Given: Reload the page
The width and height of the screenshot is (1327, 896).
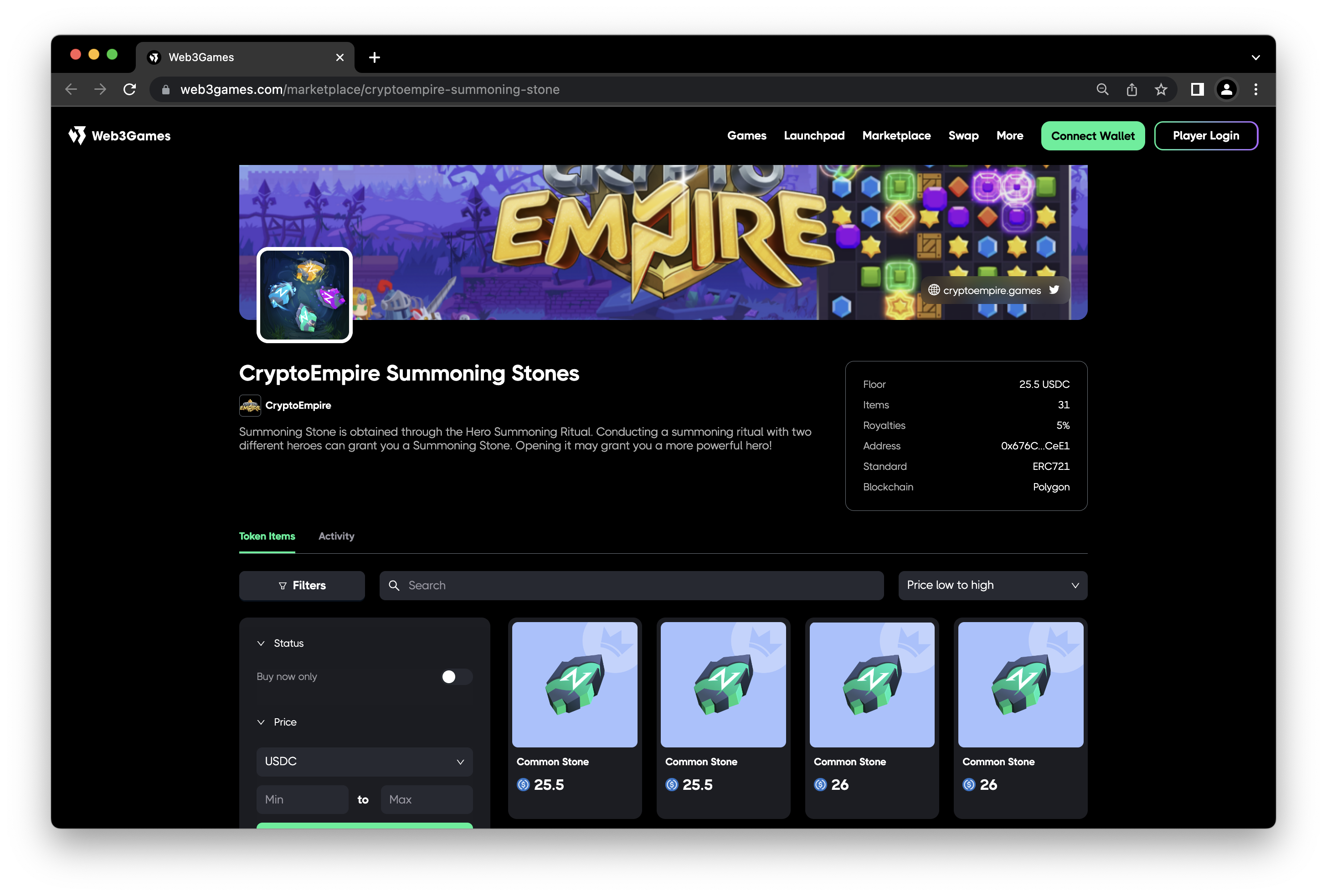Looking at the screenshot, I should click(x=129, y=89).
